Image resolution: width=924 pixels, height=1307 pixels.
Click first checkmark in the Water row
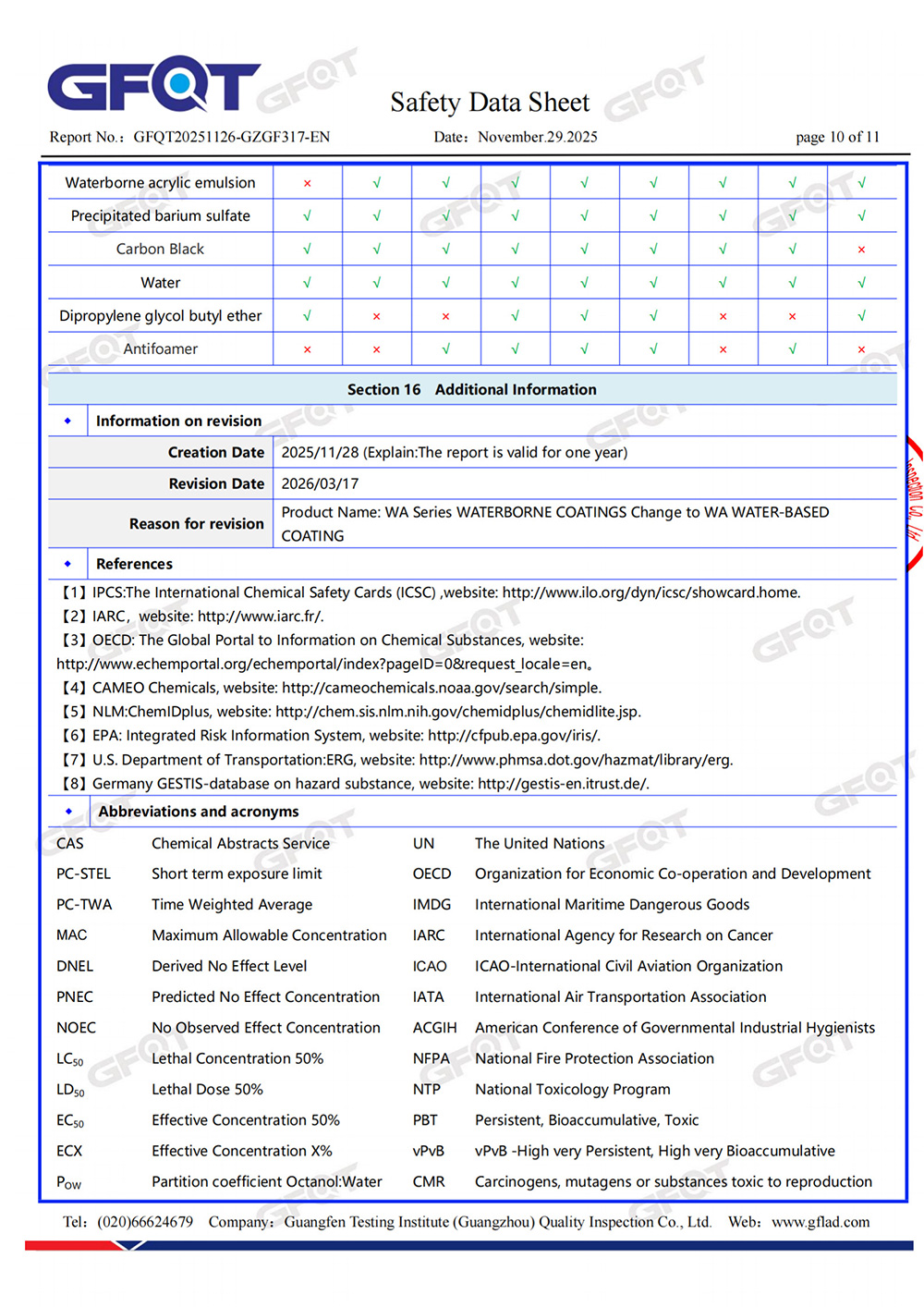point(308,283)
